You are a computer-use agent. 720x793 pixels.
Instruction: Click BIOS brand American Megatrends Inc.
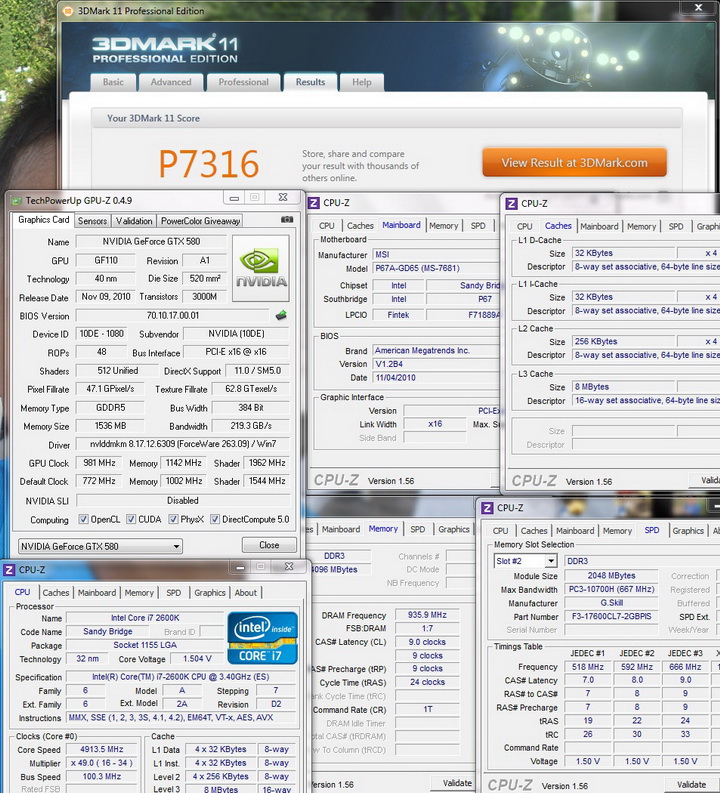tap(436, 350)
